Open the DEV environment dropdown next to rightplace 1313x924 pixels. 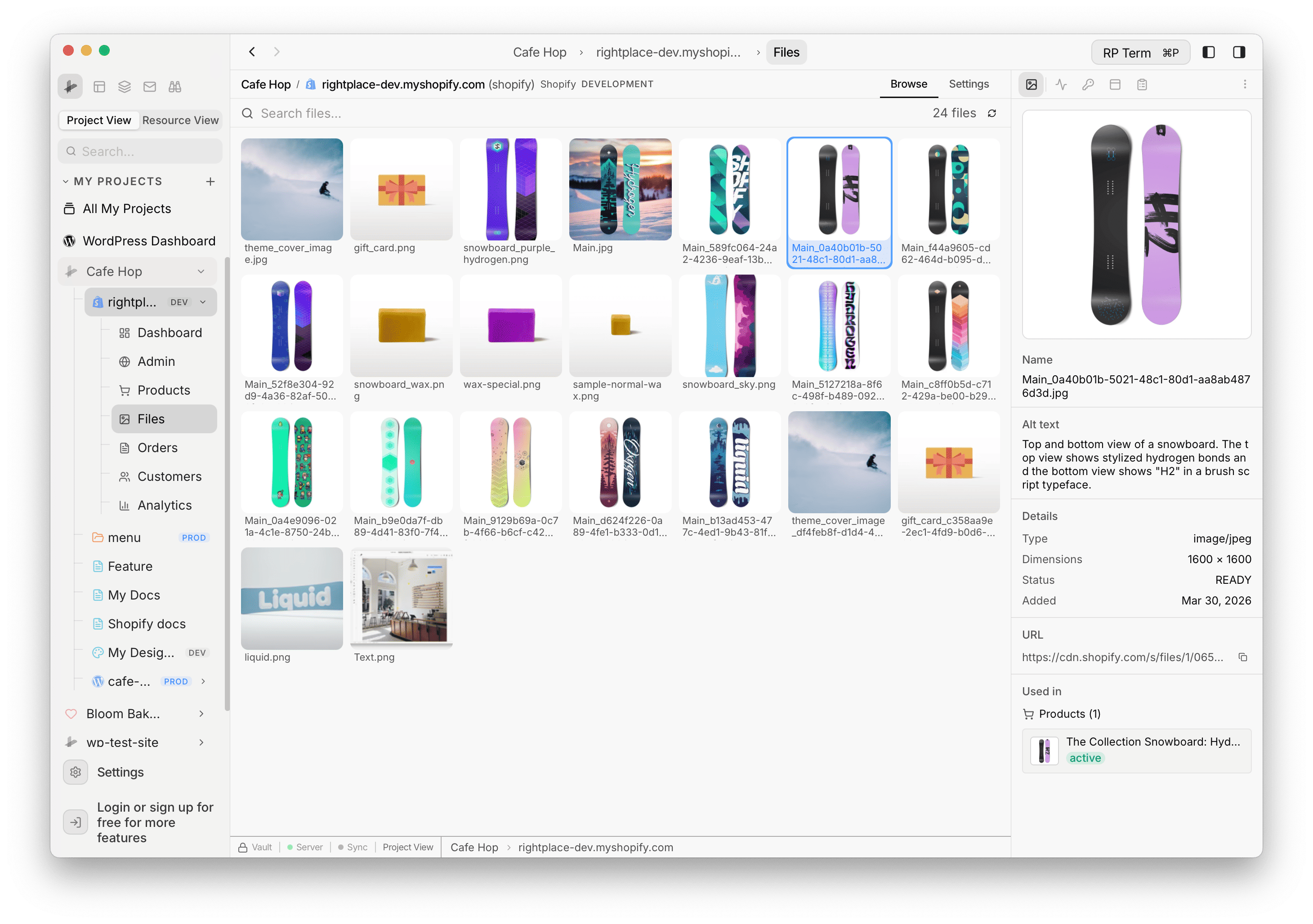point(203,302)
